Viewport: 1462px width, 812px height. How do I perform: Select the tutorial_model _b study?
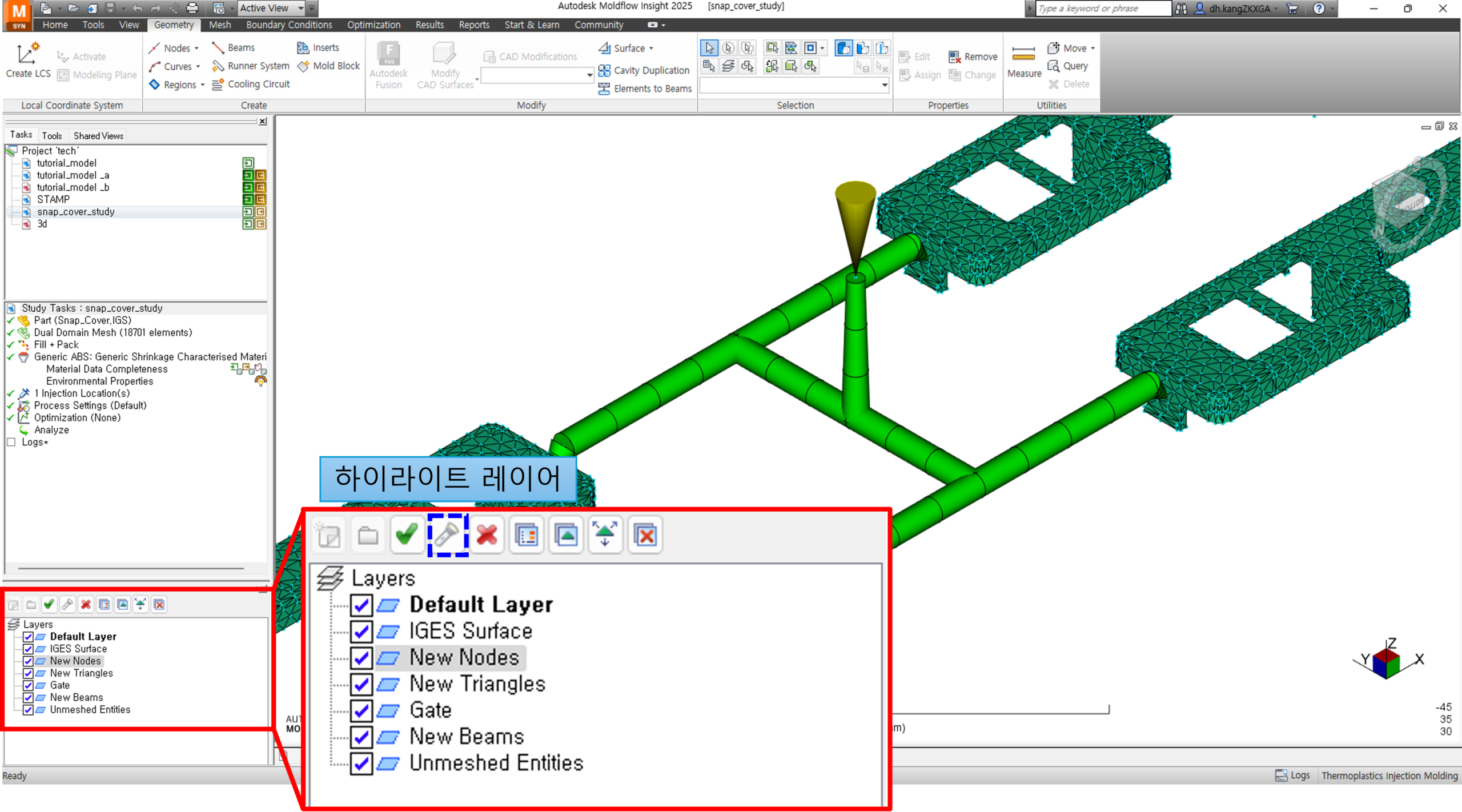(73, 187)
